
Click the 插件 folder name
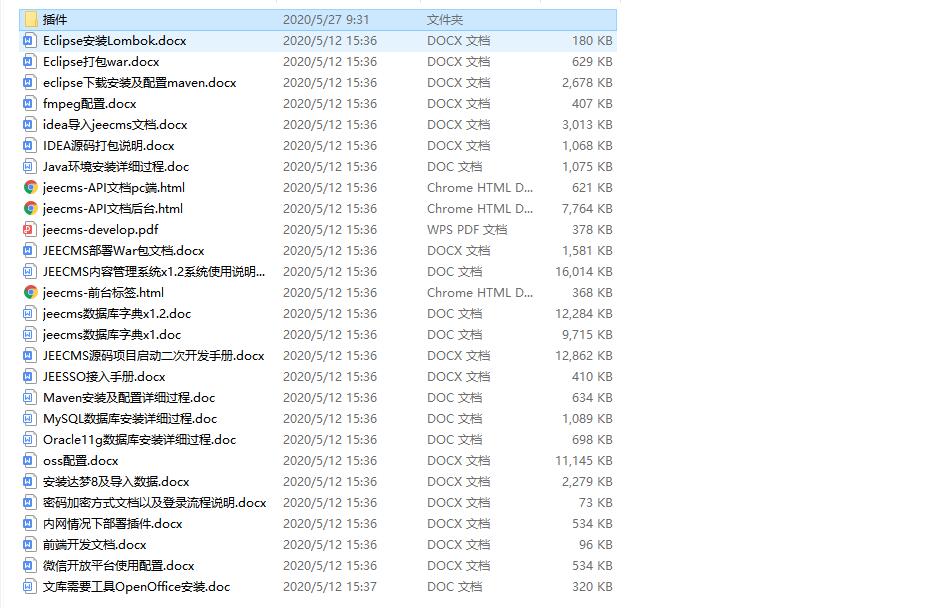(x=54, y=20)
